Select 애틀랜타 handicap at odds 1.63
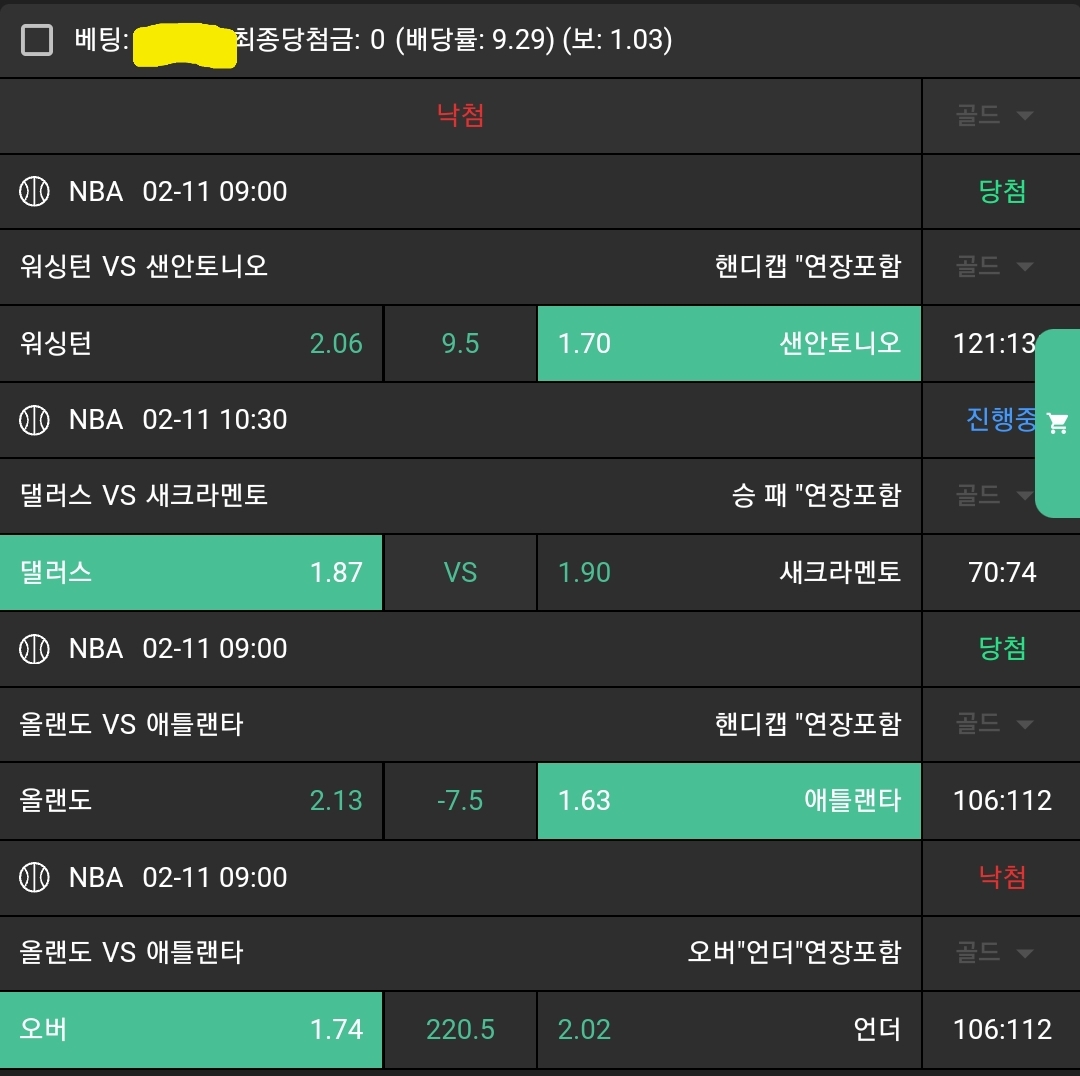The image size is (1080, 1076). click(729, 801)
